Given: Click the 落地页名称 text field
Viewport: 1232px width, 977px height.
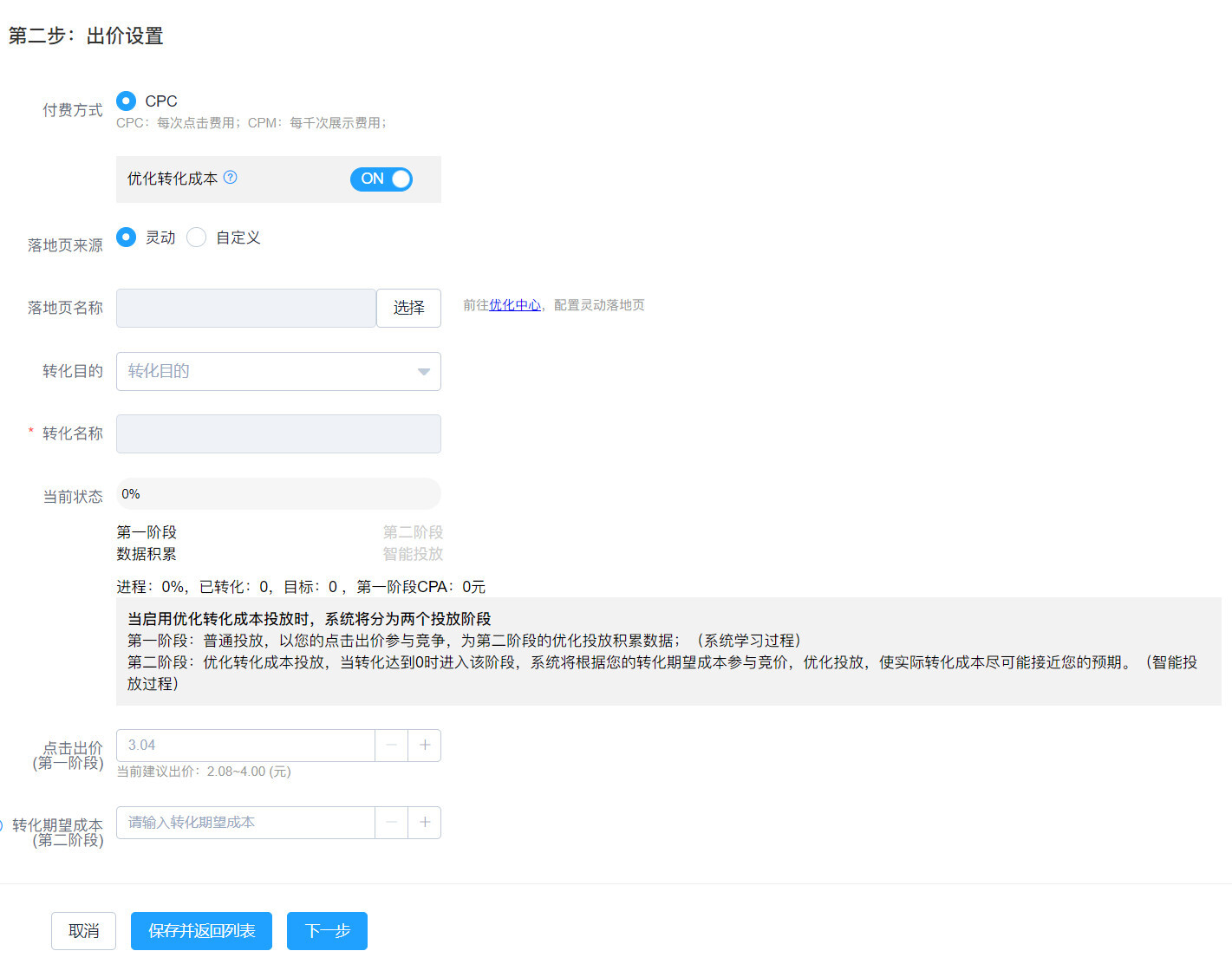Looking at the screenshot, I should (246, 308).
